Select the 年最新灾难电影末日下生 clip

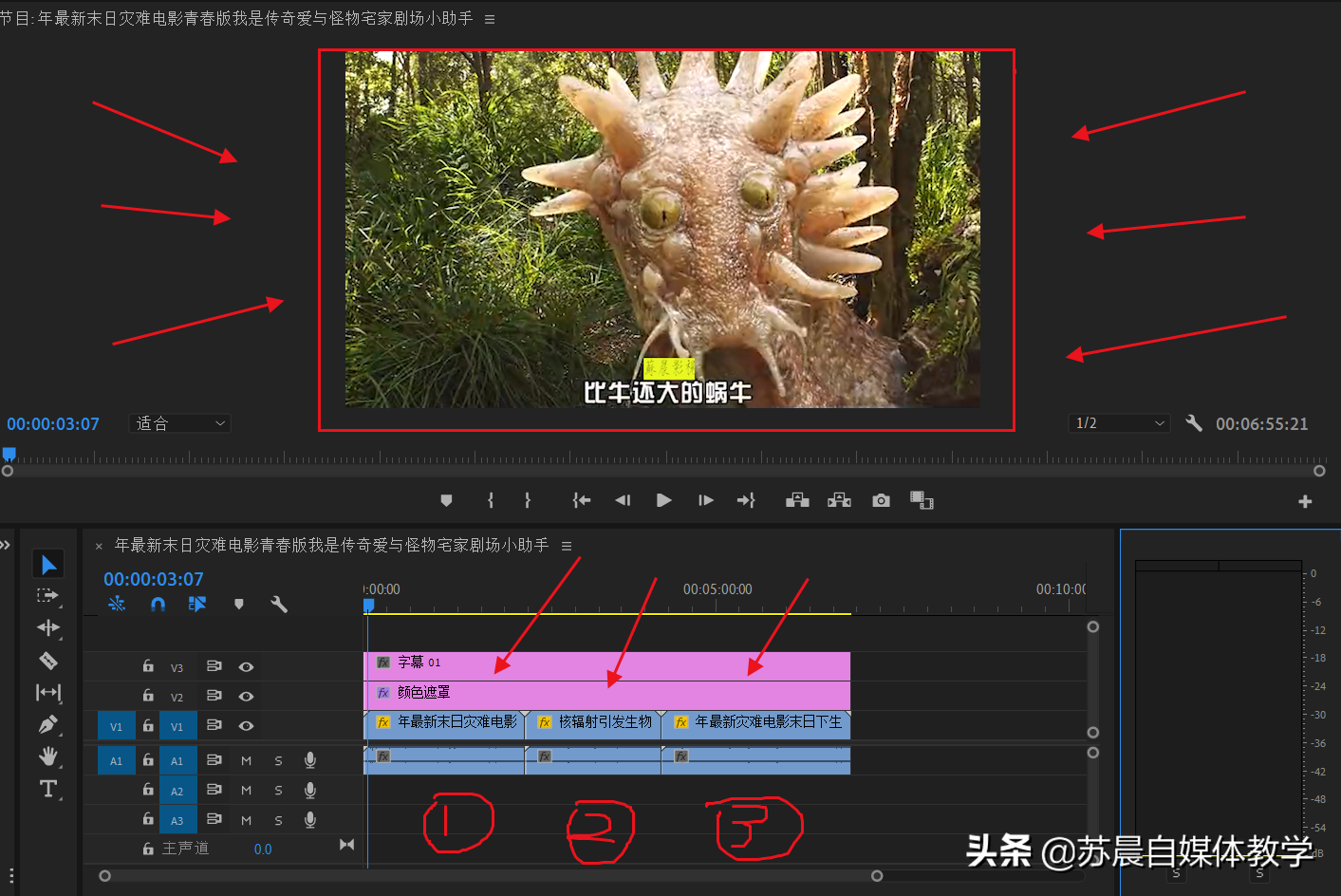pyautogui.click(x=756, y=725)
